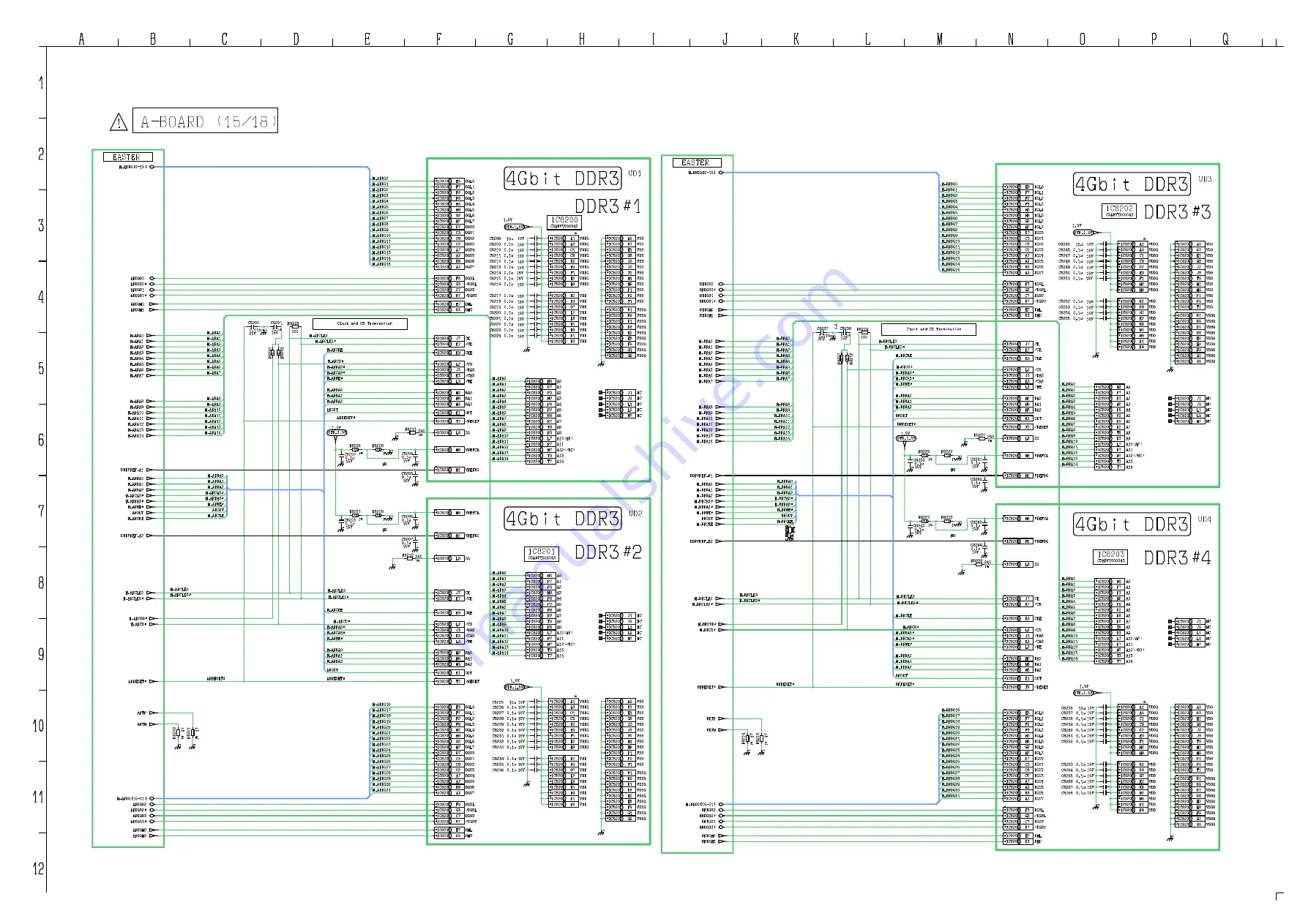Click column letter K on the top ruler

point(796,39)
